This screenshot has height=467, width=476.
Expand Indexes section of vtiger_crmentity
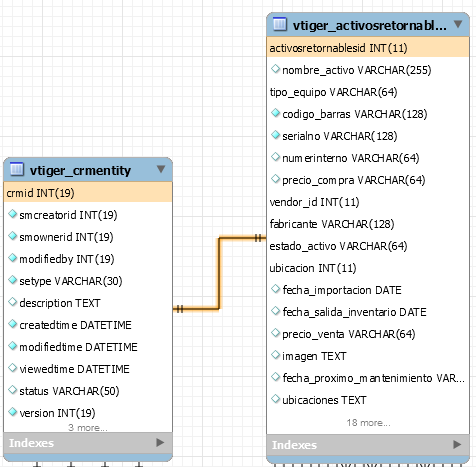(x=160, y=442)
